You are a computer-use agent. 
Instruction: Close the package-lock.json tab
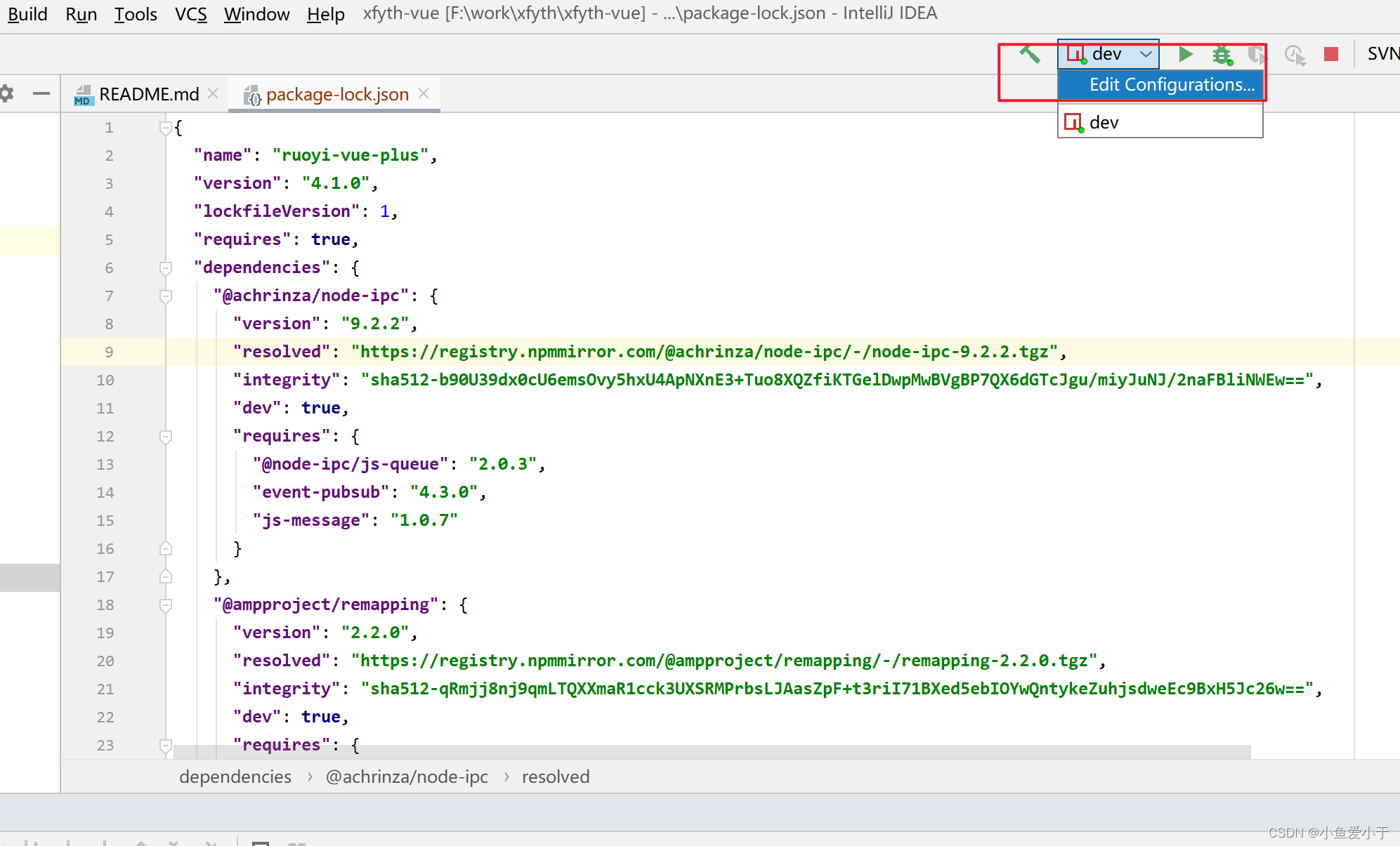(424, 93)
